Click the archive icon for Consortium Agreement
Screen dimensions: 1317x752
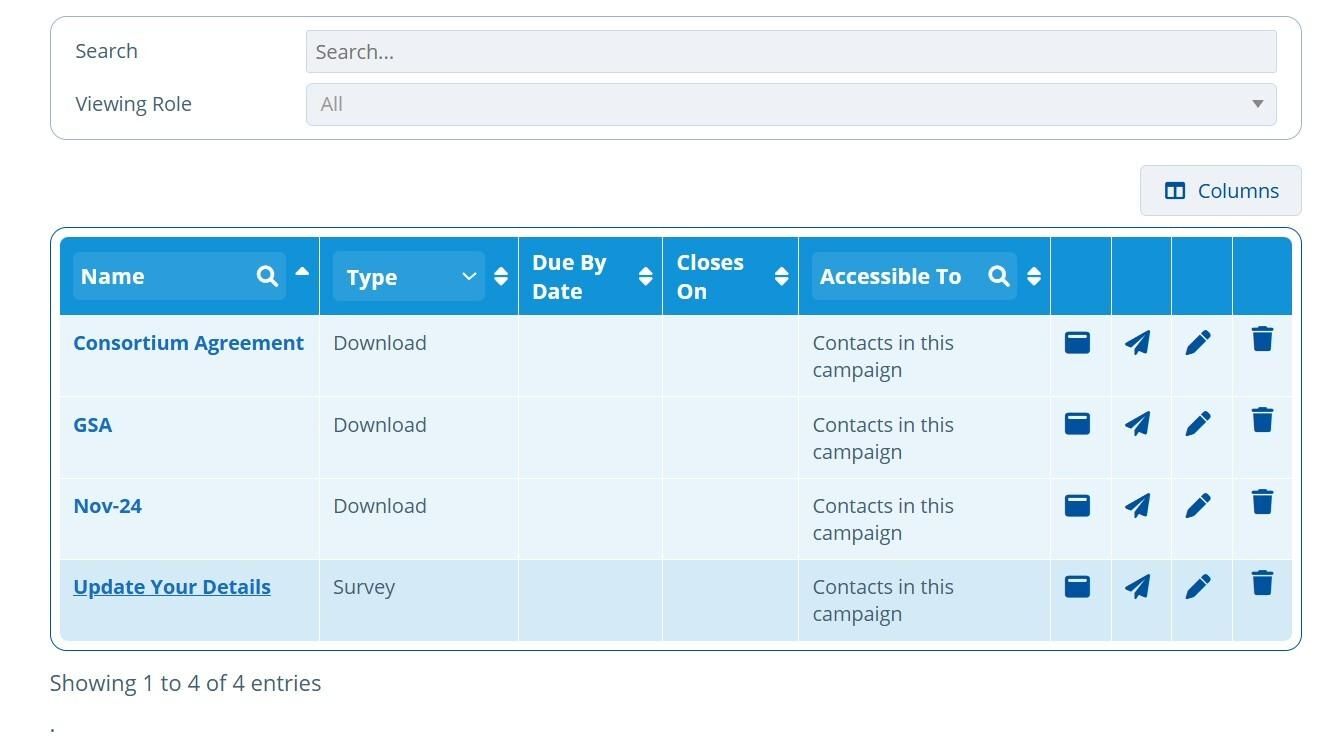(x=1077, y=342)
